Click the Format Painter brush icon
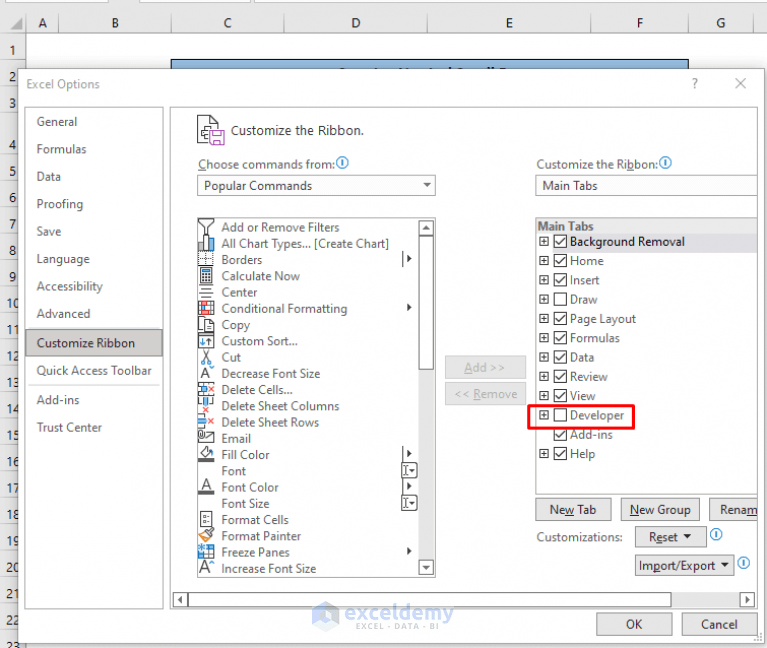Screen dimensions: 767x648 pyautogui.click(x=206, y=536)
